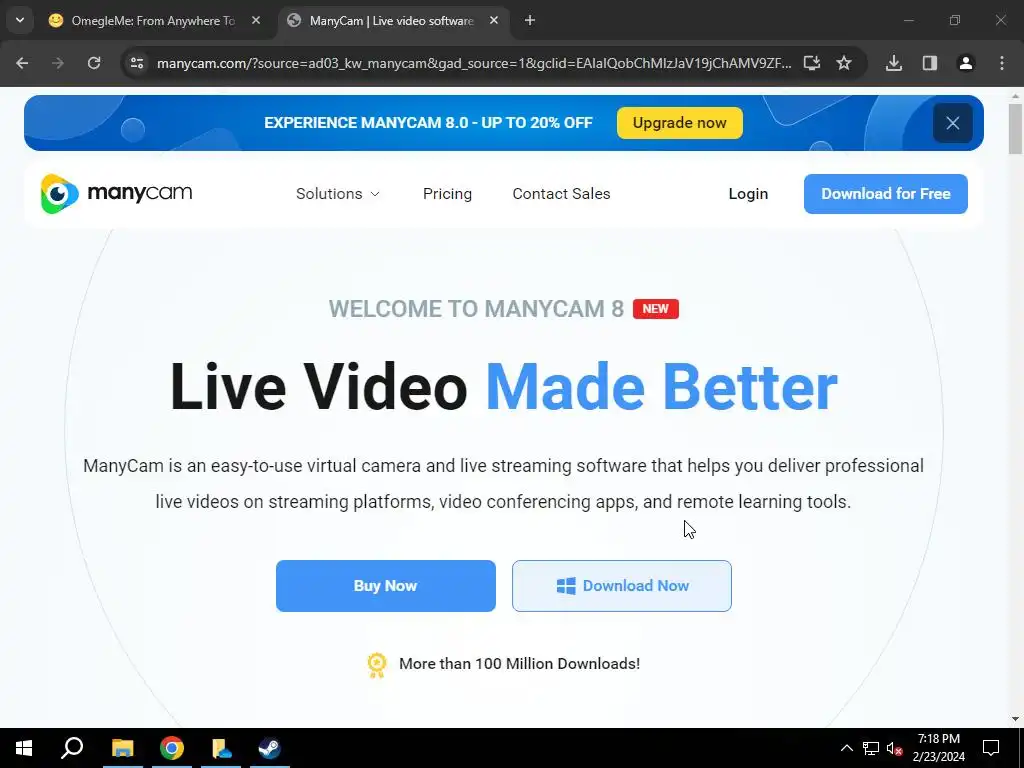
Task: Click the red NEW badge
Action: coord(656,309)
